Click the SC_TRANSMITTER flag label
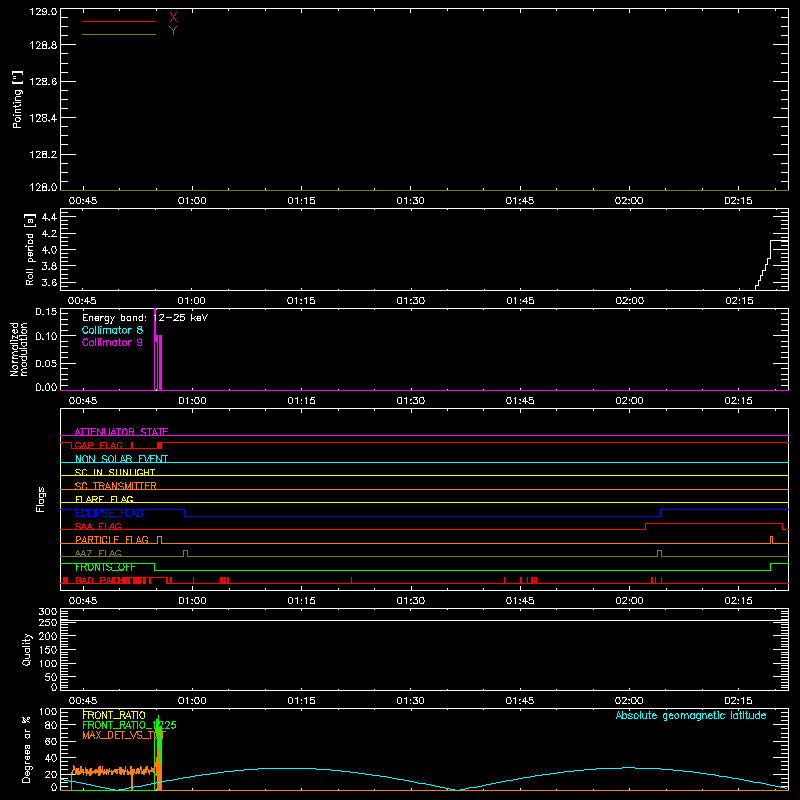800x800 pixels. pos(115,486)
